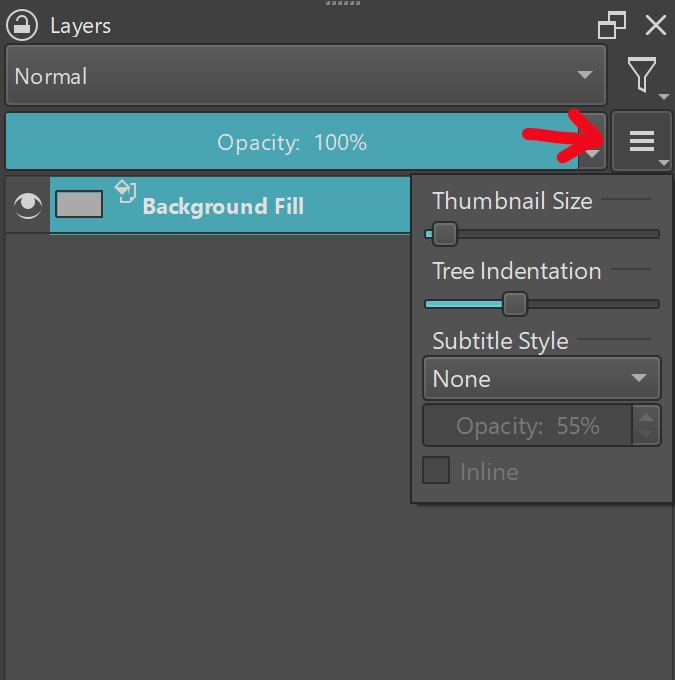
Task: Click the fill layer type icon on Background Fill
Action: pyautogui.click(x=125, y=191)
